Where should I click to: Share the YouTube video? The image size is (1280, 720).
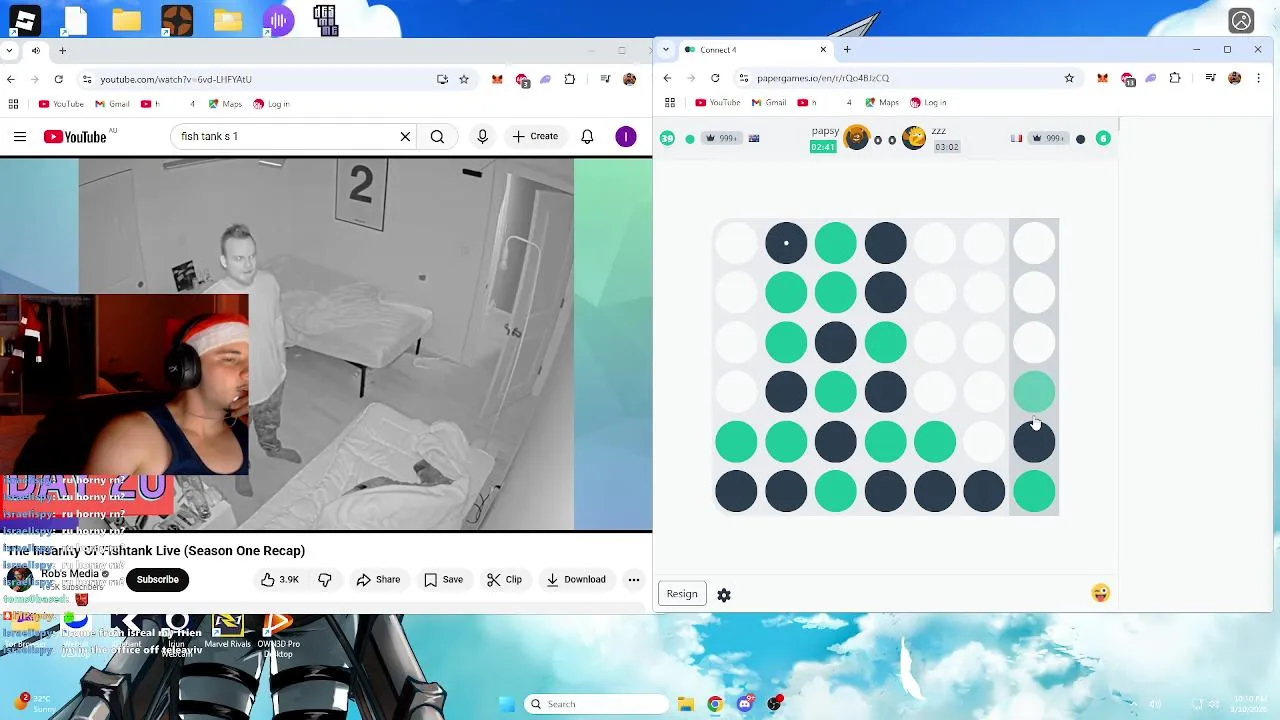[x=378, y=579]
